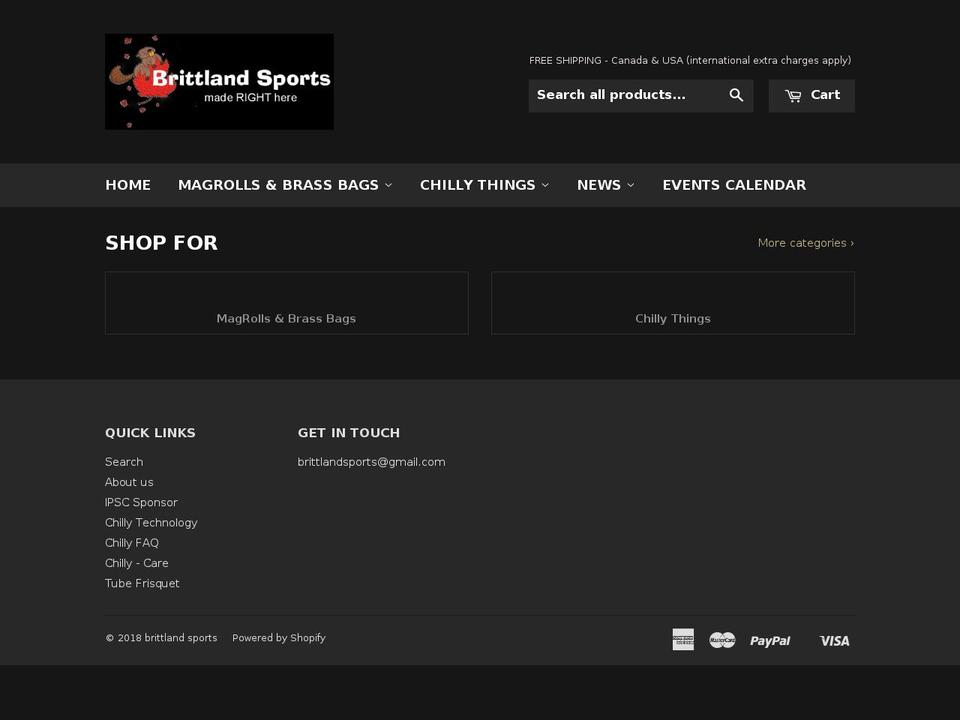Open the Search quick link
960x720 pixels.
click(124, 462)
